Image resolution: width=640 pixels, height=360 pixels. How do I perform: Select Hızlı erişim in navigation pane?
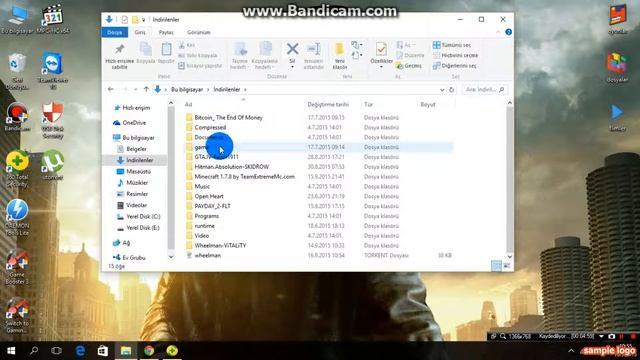coord(136,108)
